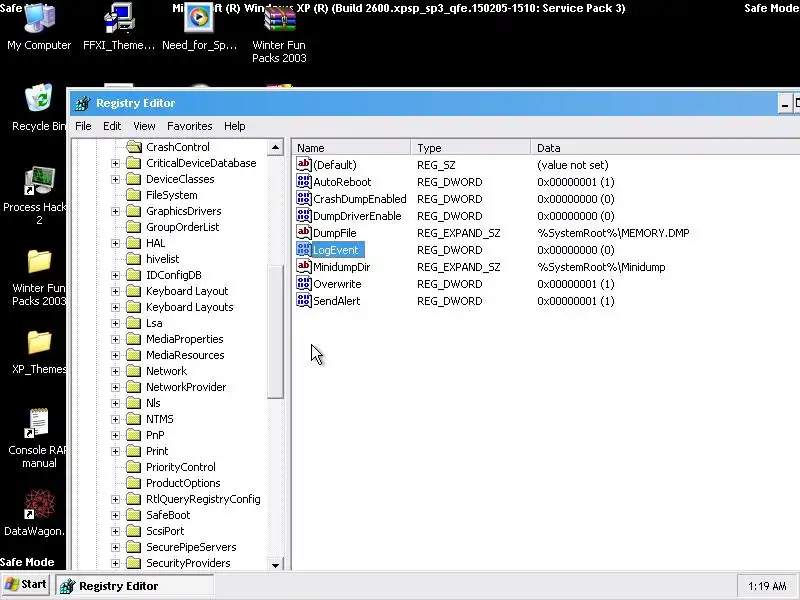Select the ScsiPort tree key

tap(165, 531)
